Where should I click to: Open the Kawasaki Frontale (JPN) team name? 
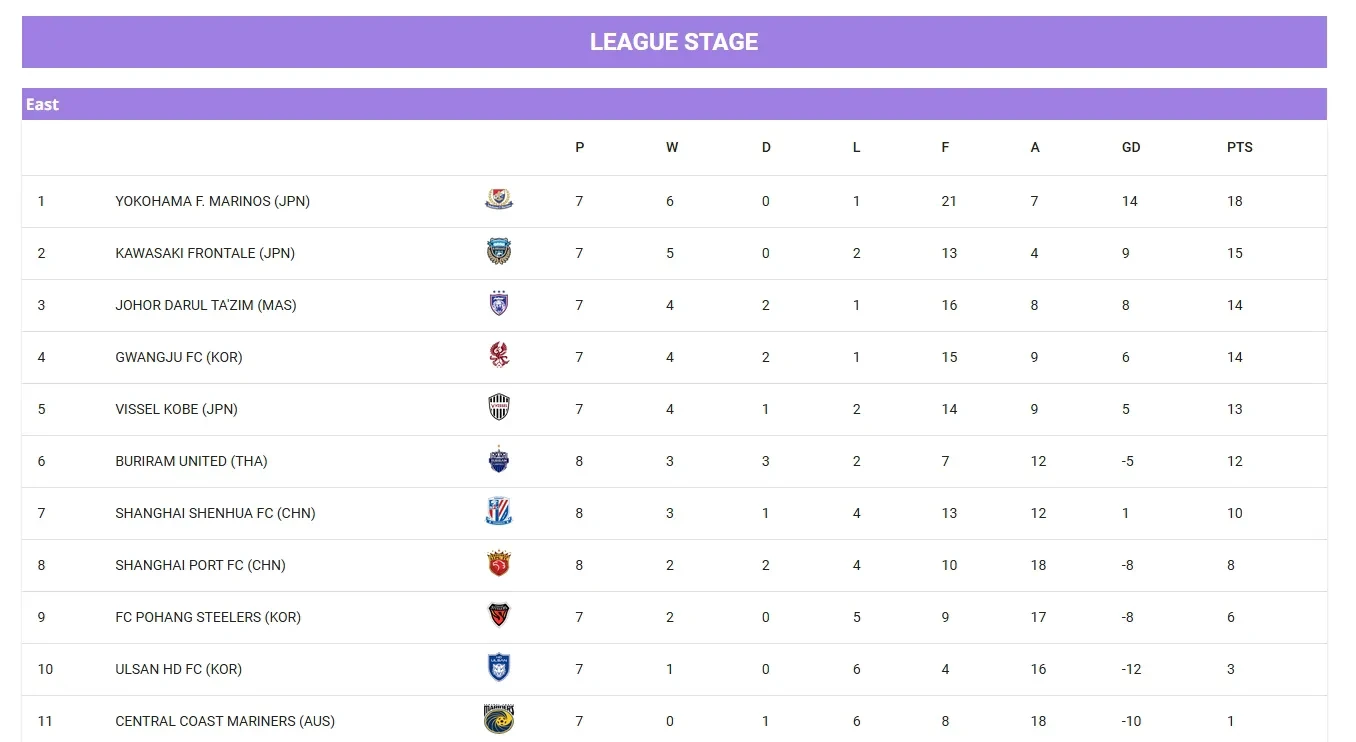(x=205, y=253)
